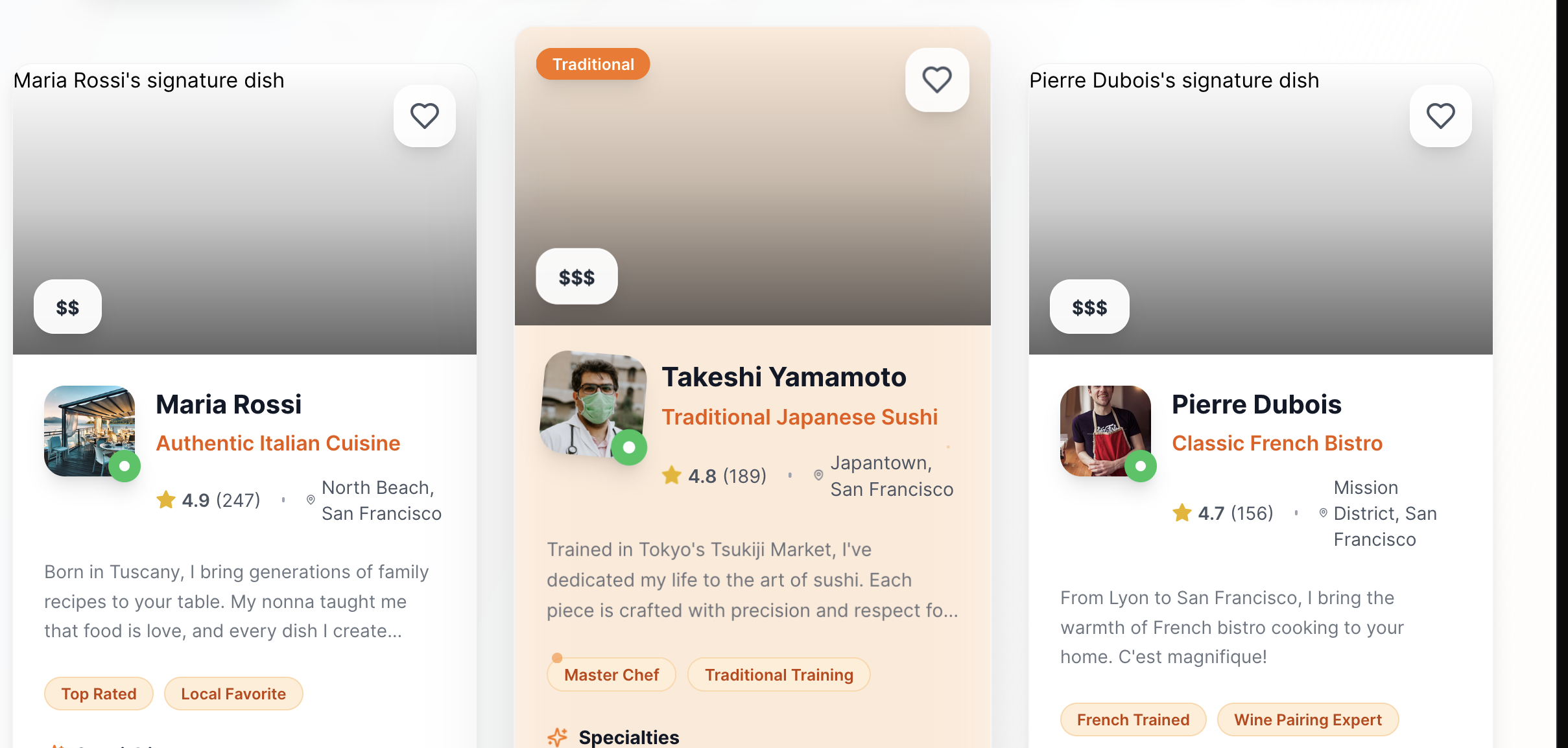Toggle the heart on Takeshi Yamamoto's card

point(937,80)
